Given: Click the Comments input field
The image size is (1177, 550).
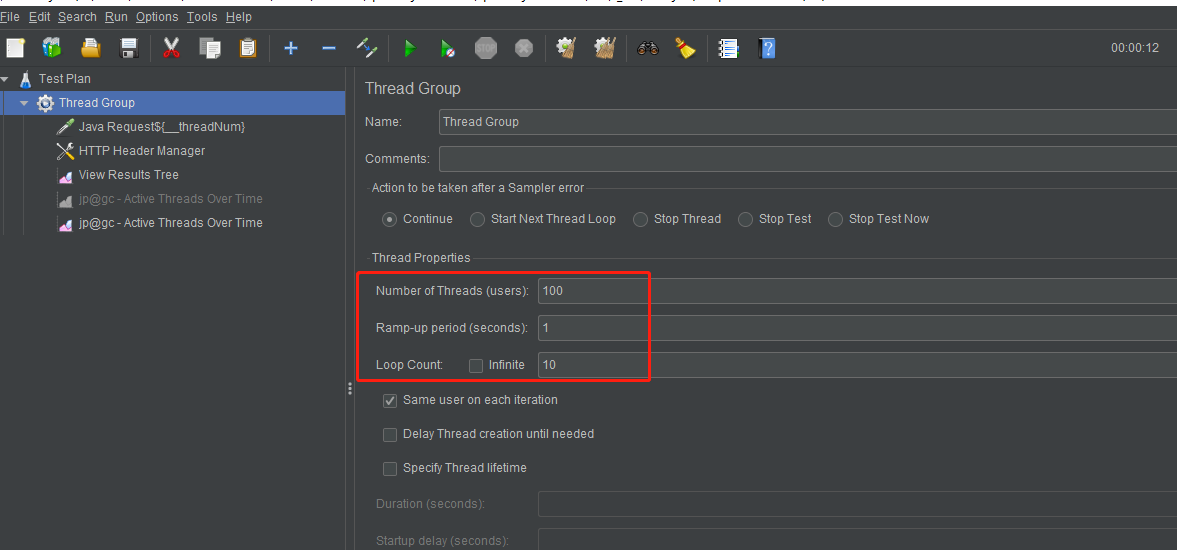Looking at the screenshot, I should 808,159.
